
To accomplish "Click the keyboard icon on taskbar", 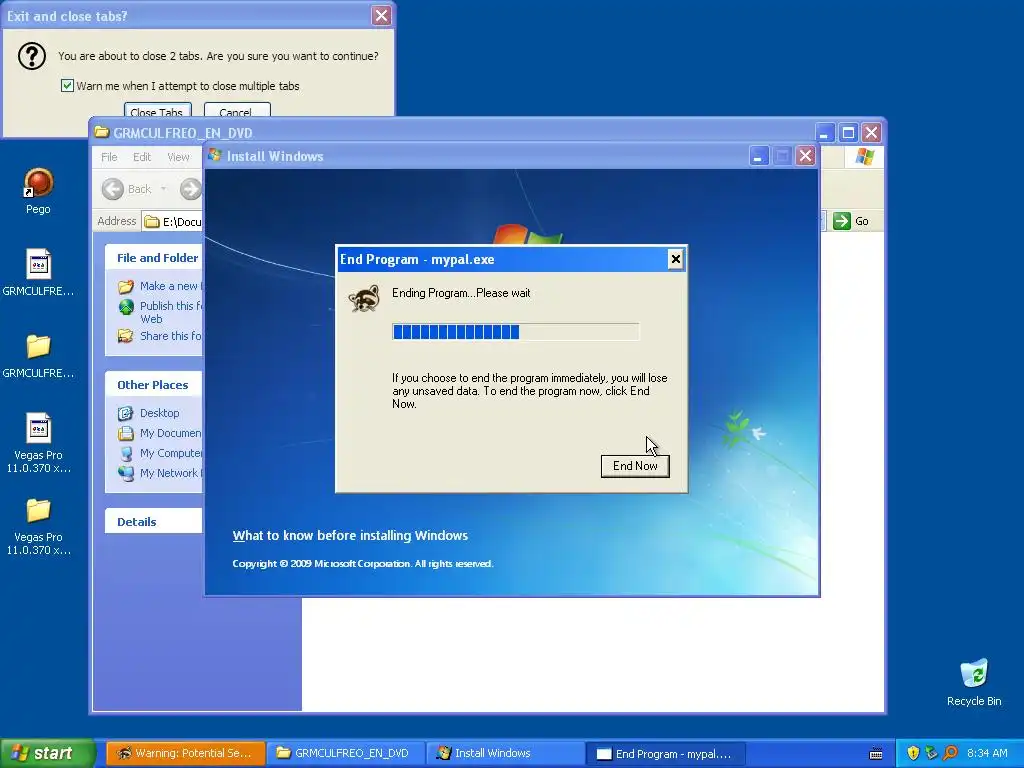I will pos(876,754).
